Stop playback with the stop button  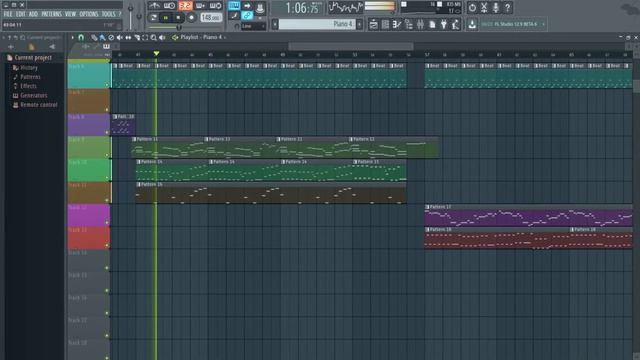pos(178,18)
